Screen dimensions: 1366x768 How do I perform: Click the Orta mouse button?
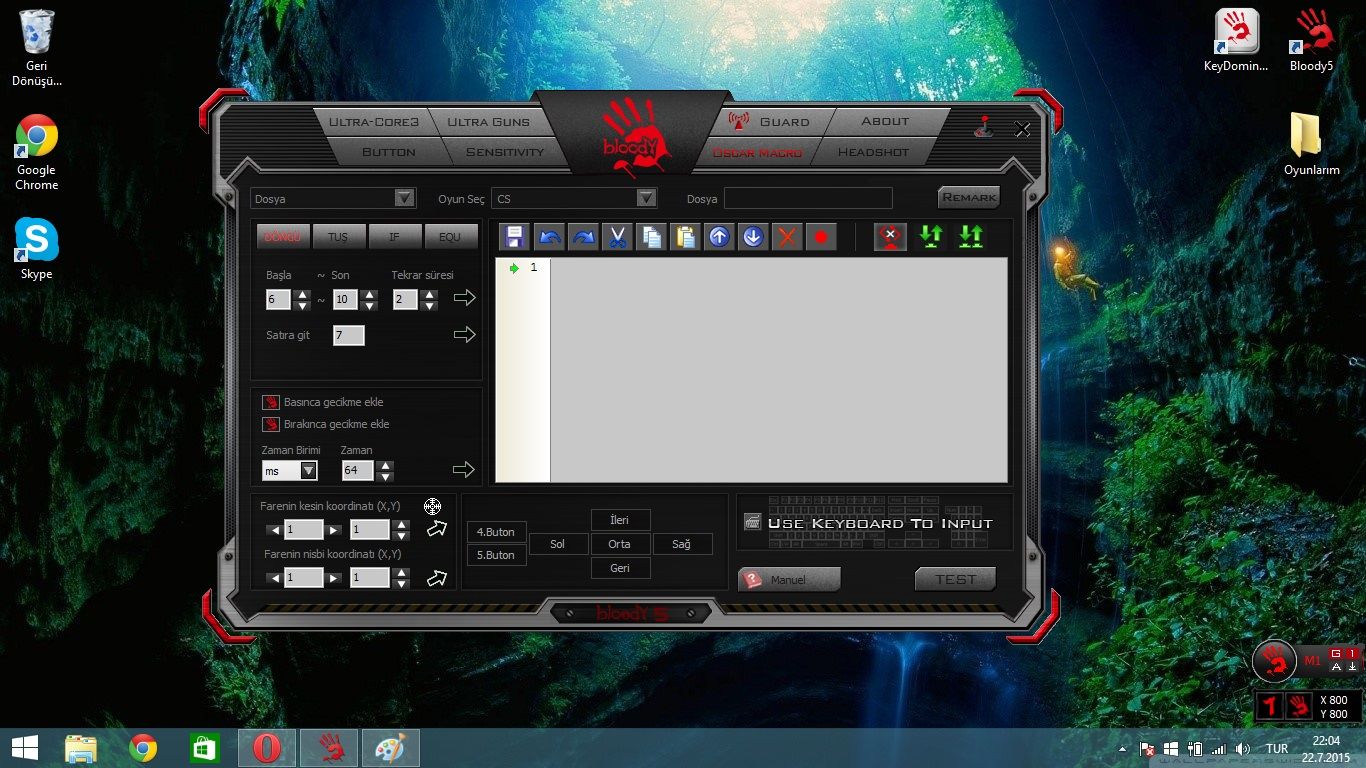(x=619, y=544)
